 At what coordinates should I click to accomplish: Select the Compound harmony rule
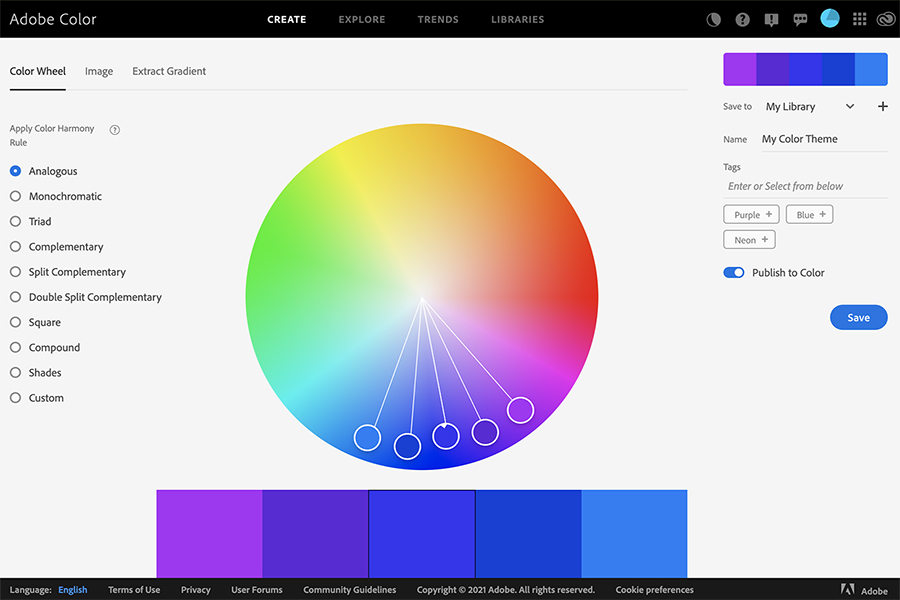click(45, 347)
